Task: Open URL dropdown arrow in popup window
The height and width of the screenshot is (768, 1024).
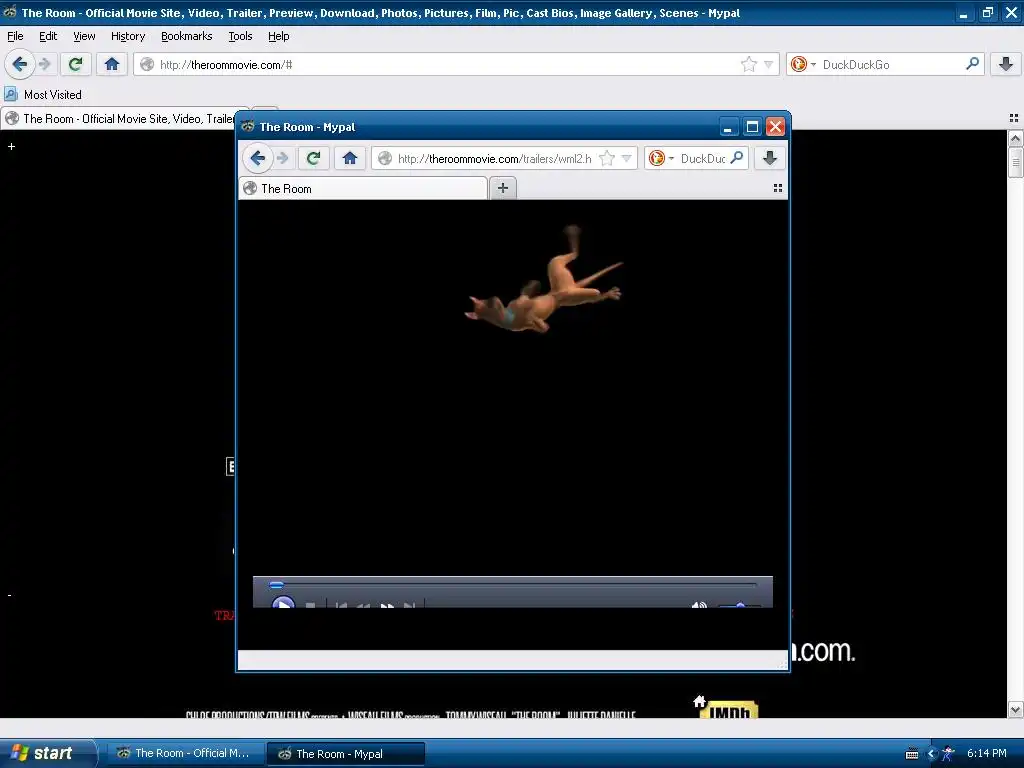Action: tap(626, 158)
